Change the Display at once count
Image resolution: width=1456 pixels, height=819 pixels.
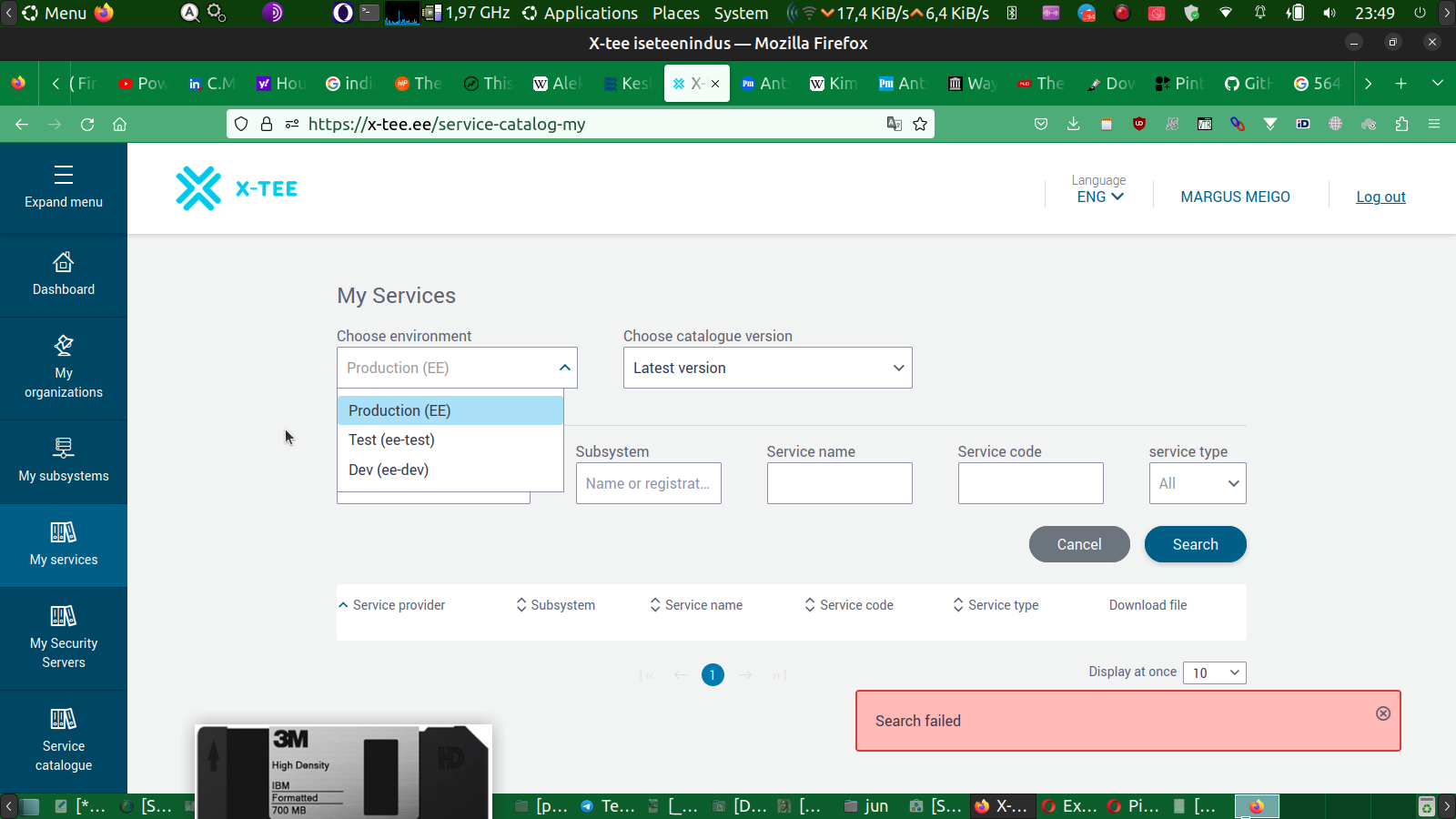pos(1214,672)
